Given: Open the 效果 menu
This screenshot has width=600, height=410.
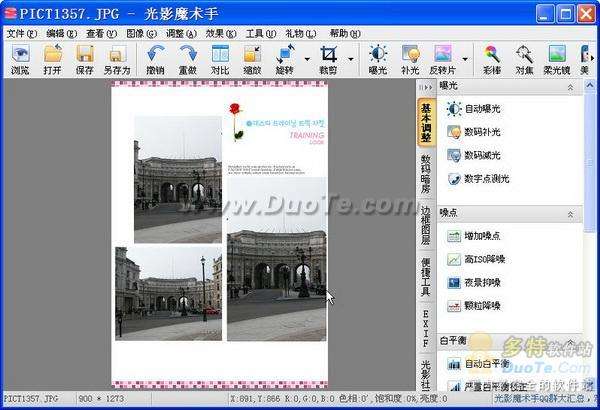Looking at the screenshot, I should (x=221, y=34).
